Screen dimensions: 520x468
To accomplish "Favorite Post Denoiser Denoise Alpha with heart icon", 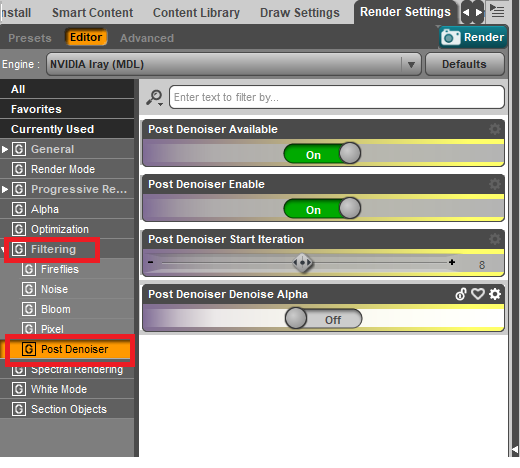I will click(478, 294).
